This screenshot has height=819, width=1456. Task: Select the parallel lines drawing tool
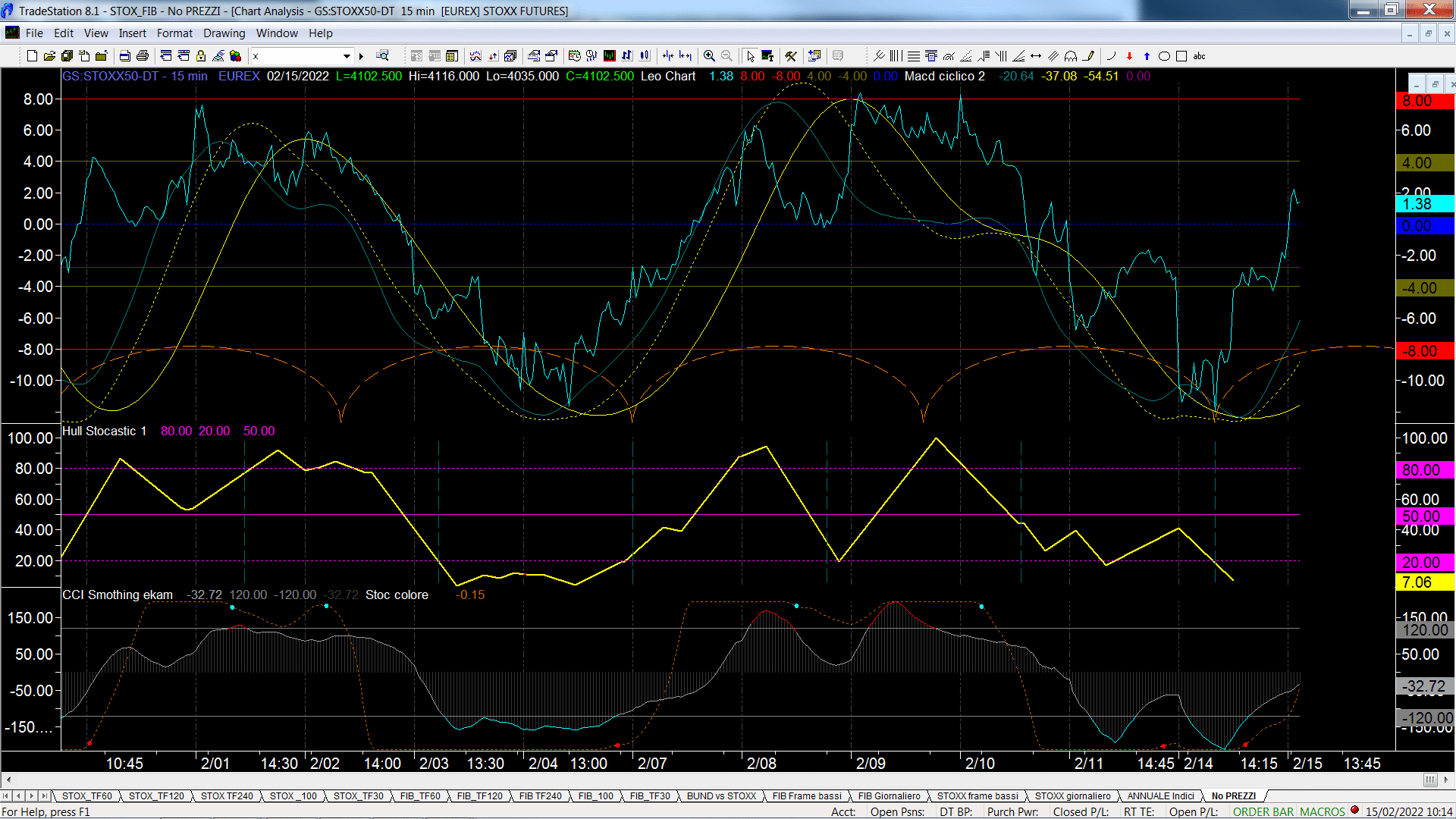pyautogui.click(x=1053, y=56)
